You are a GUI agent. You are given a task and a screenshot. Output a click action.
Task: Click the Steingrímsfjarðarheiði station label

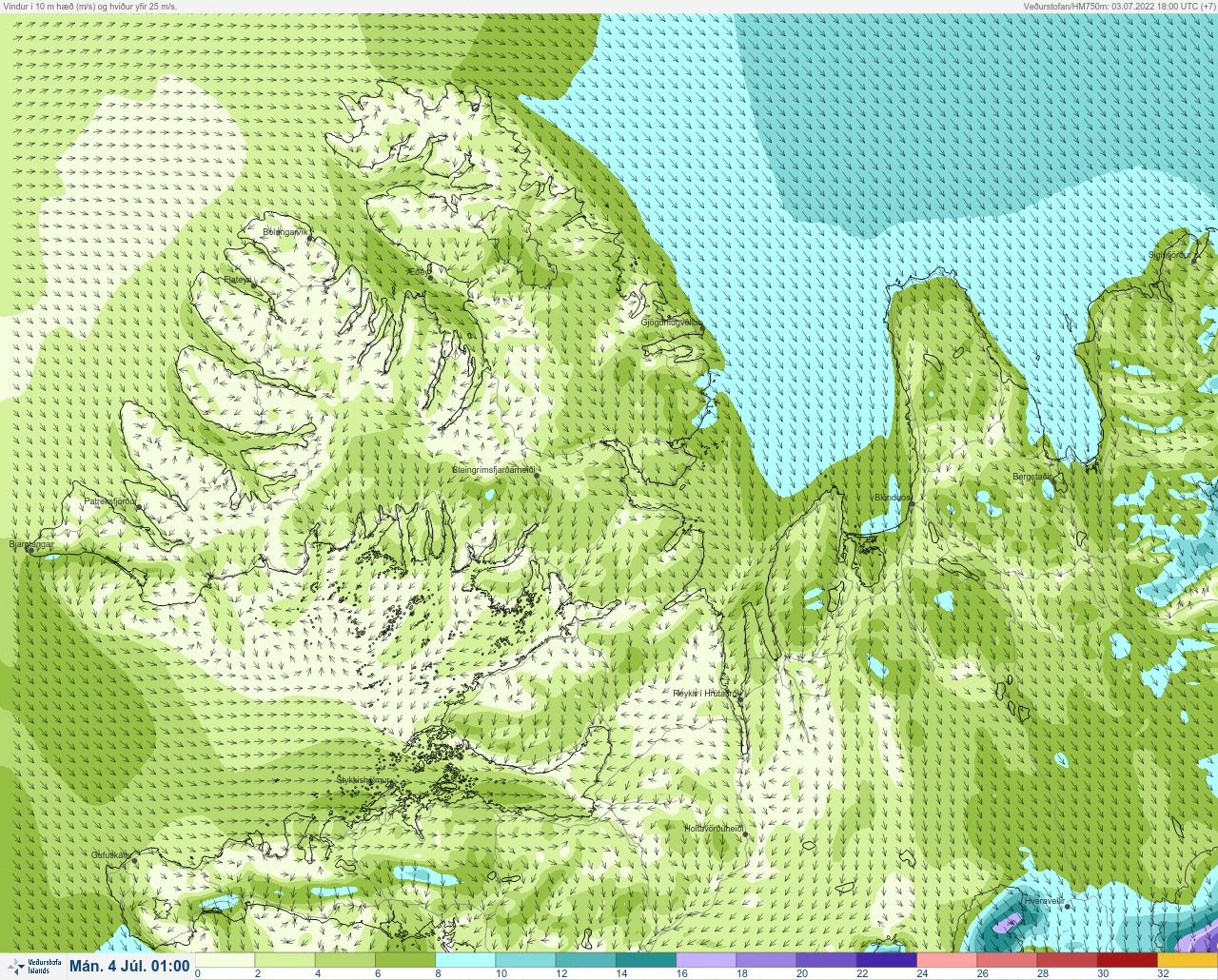pyautogui.click(x=494, y=469)
